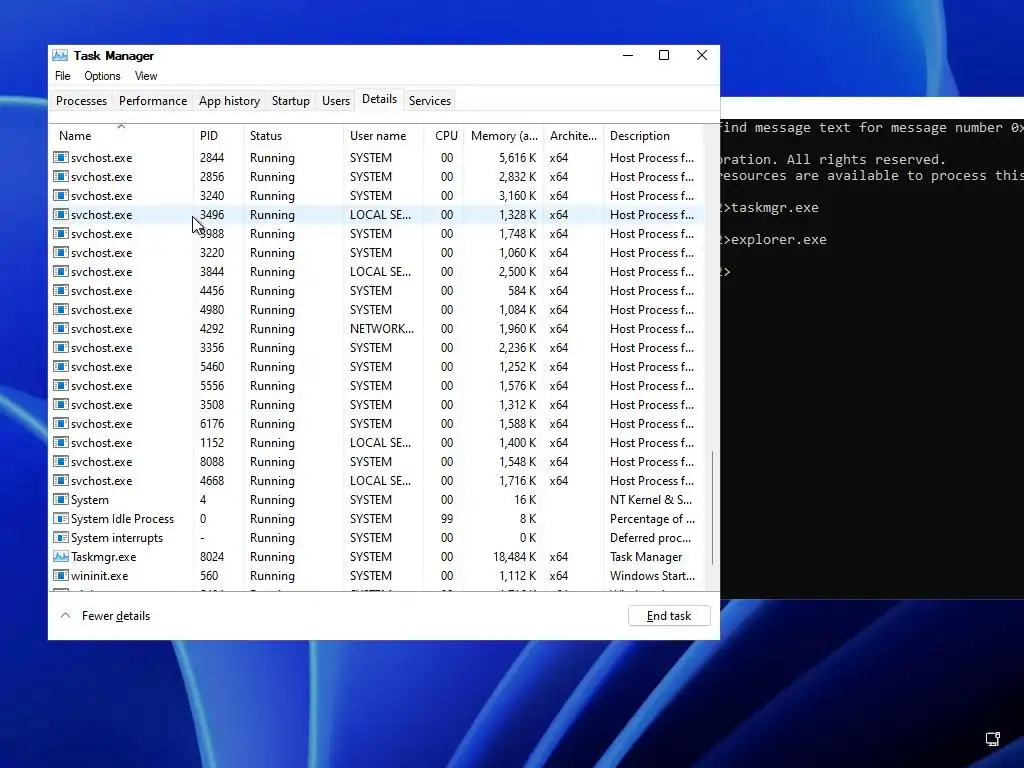
Task: Click the icon of svchost.exe PID 8088
Action: pyautogui.click(x=61, y=461)
